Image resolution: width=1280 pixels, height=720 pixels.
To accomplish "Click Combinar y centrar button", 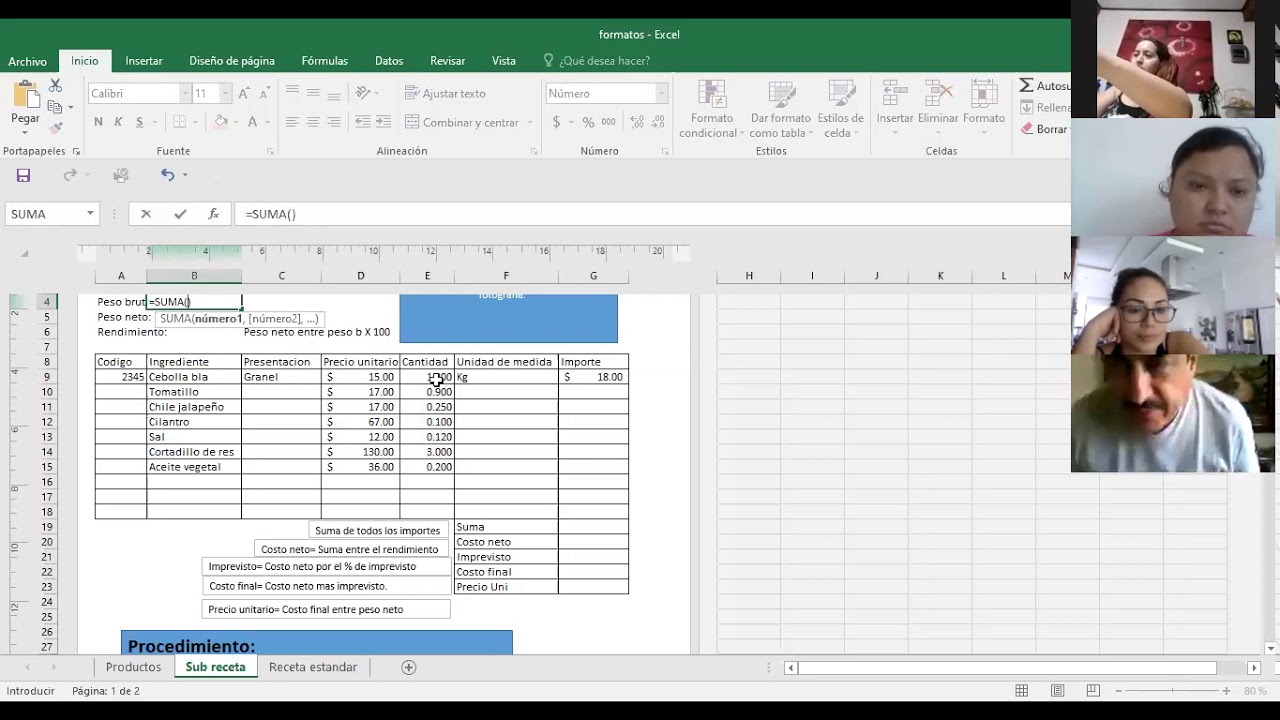I will [x=463, y=122].
